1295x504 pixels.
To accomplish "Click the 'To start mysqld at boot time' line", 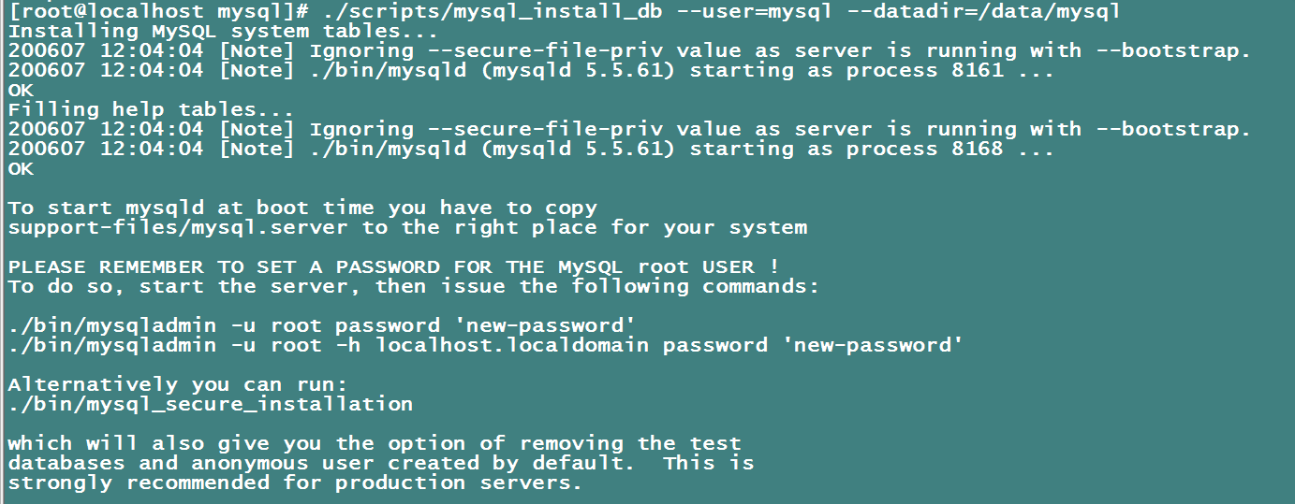I will click(302, 208).
